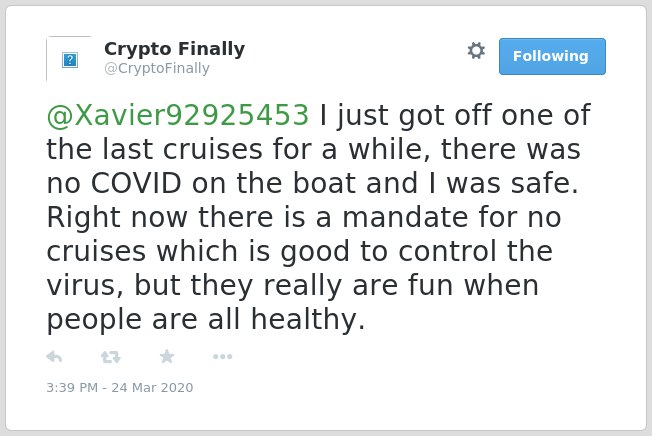Open the 3:39 PM - 24 Mar 2020 timestamp
Viewport: 652px width, 436px height.
pyautogui.click(x=120, y=387)
